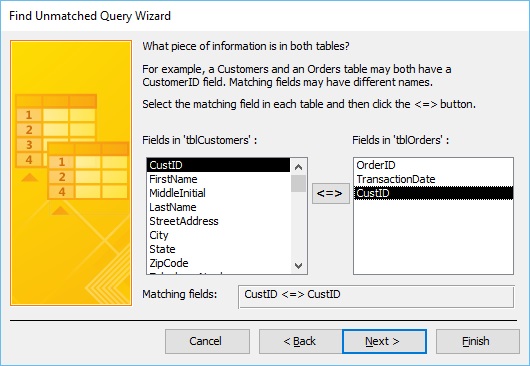Screen dimensions: 530x366
Task: Click the Matching fields text box
Action: click(376, 296)
